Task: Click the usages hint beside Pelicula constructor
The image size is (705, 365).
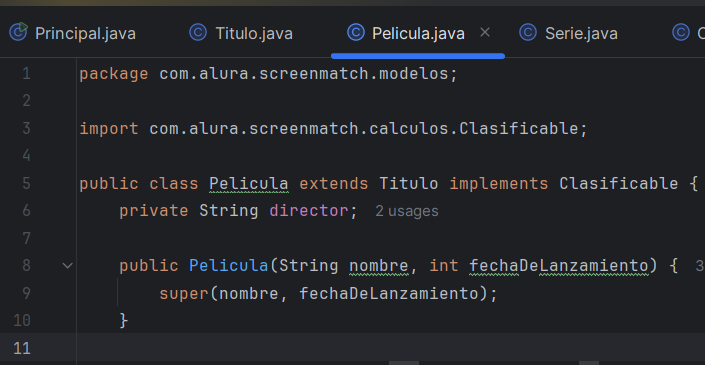Action: pyautogui.click(x=700, y=266)
